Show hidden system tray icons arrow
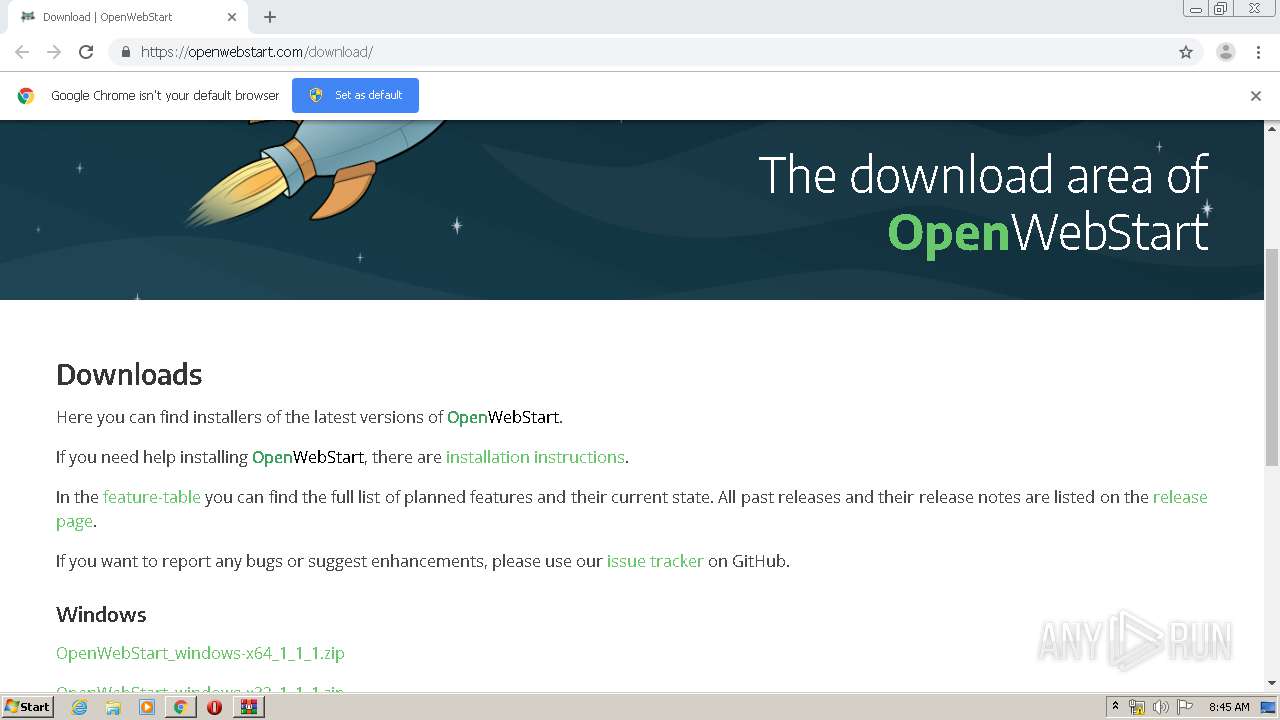The width and height of the screenshot is (1280, 720). coord(1115,707)
